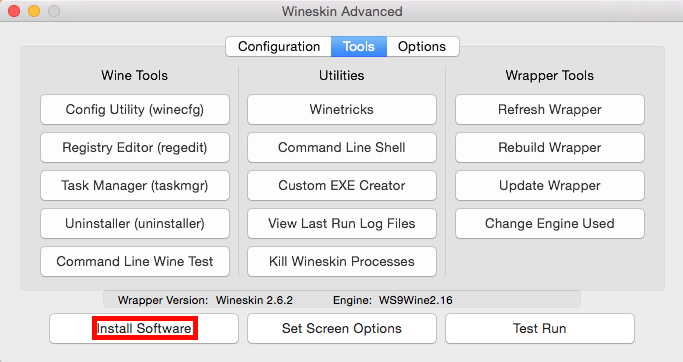Open Config Utility (winecfg)

coord(135,109)
